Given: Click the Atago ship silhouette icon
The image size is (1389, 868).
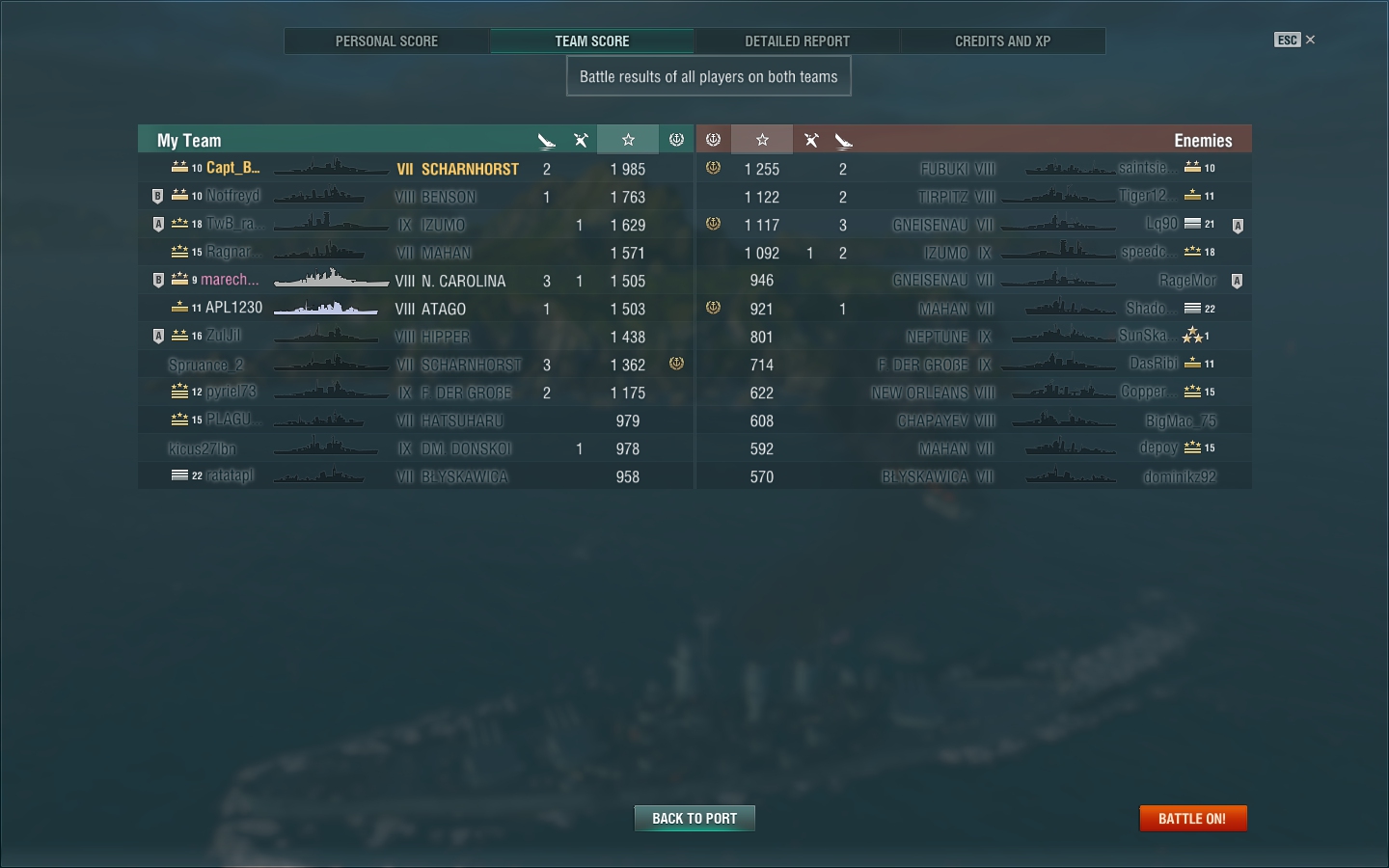Looking at the screenshot, I should coord(325,309).
